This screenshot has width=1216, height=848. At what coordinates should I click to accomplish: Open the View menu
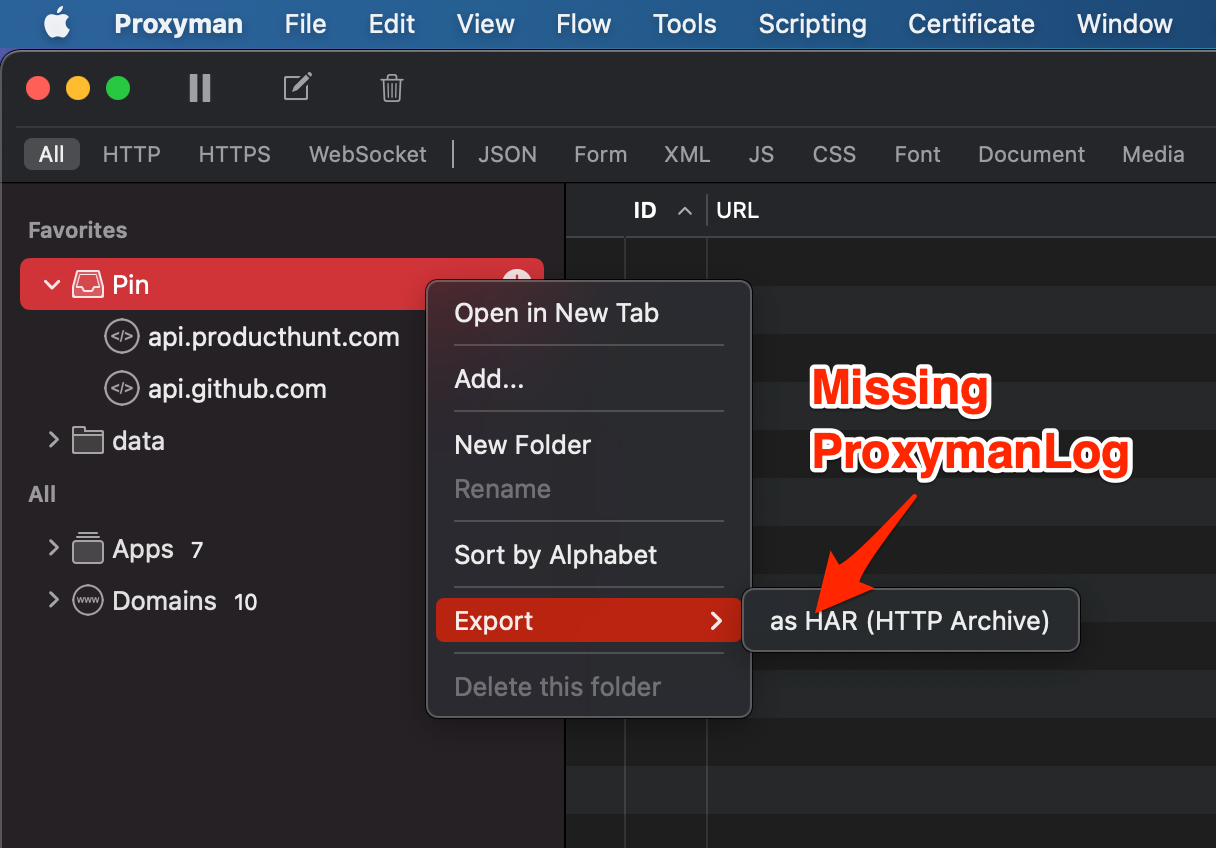click(486, 24)
